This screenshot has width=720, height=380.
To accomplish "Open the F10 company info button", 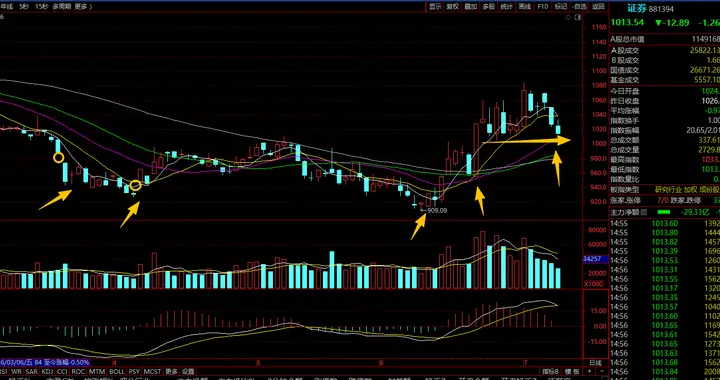I will 543,6.
